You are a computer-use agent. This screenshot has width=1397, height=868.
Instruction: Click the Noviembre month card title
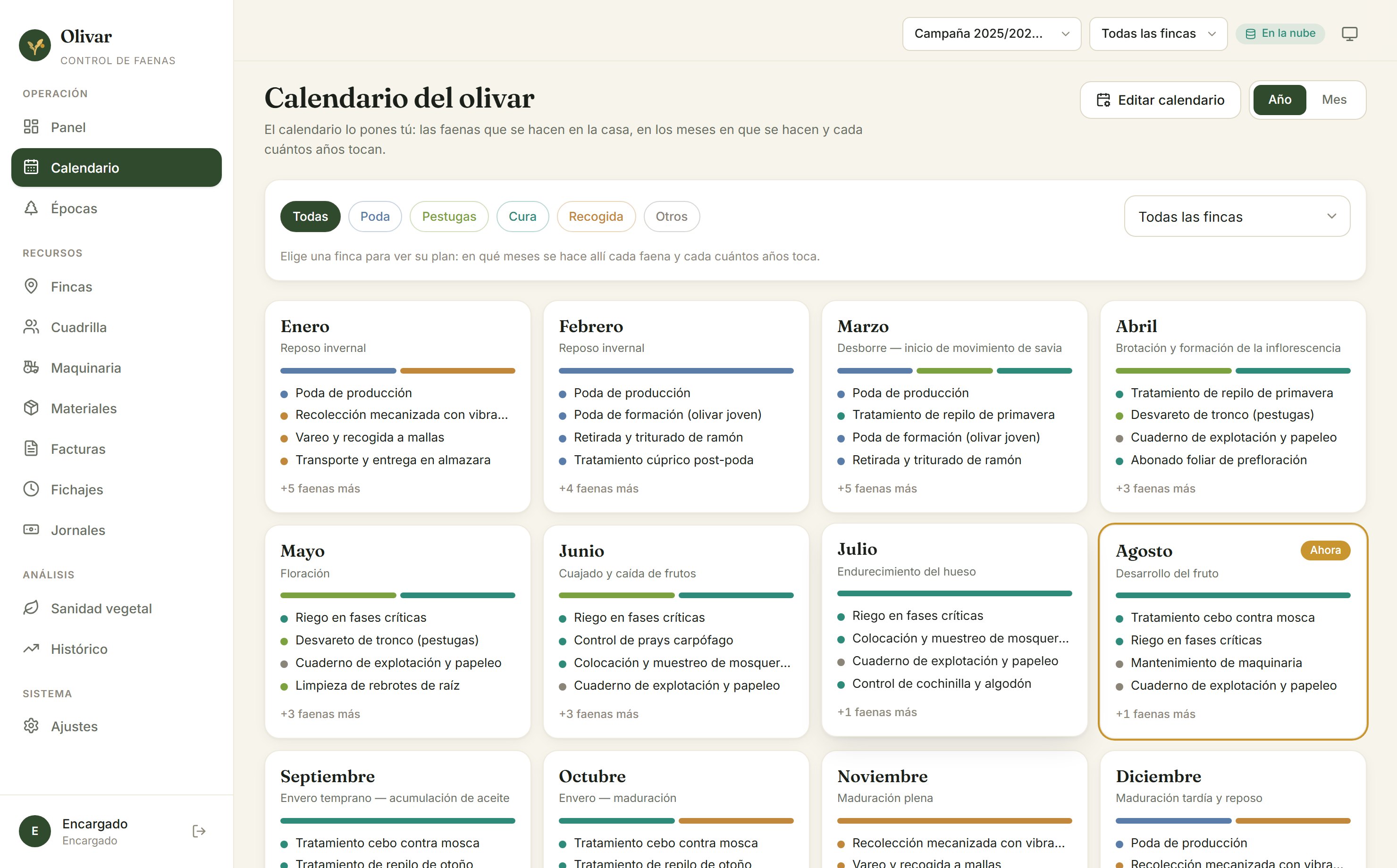click(x=883, y=777)
